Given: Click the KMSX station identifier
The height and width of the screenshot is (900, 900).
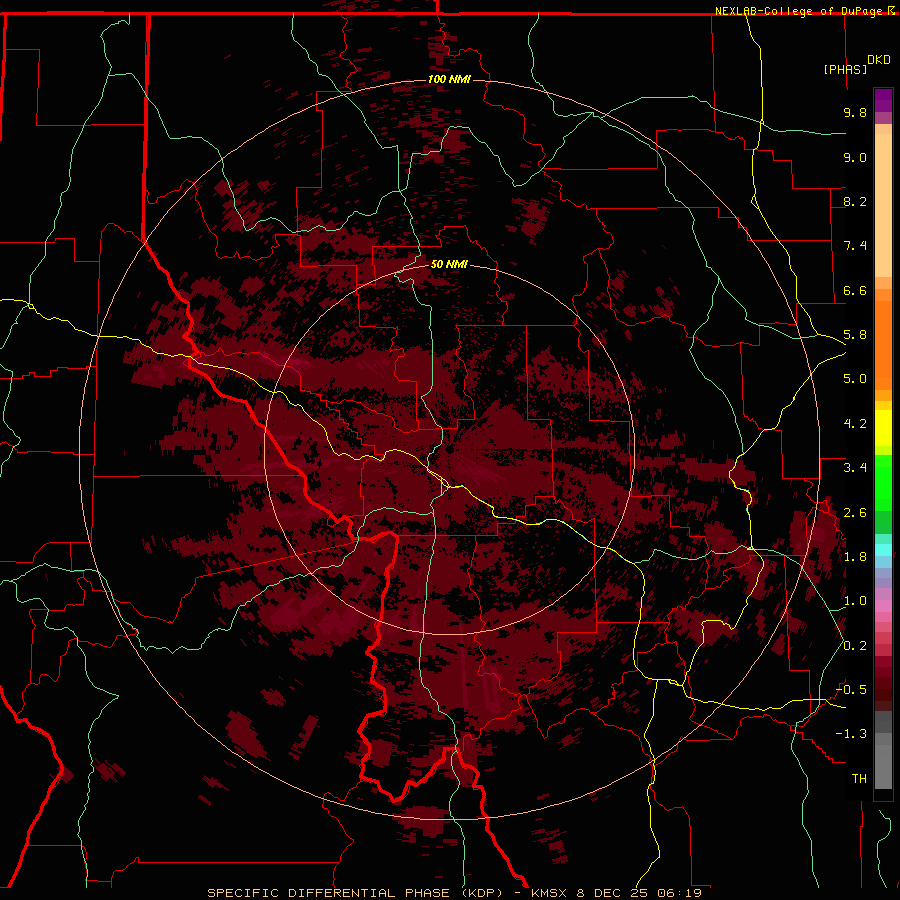Looking at the screenshot, I should (x=551, y=893).
